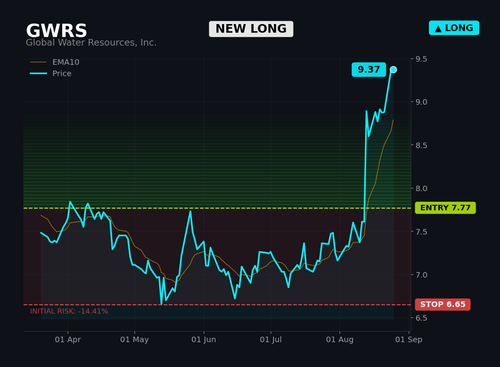Click the 01 Jul axis label
The image size is (500, 367).
click(x=271, y=339)
